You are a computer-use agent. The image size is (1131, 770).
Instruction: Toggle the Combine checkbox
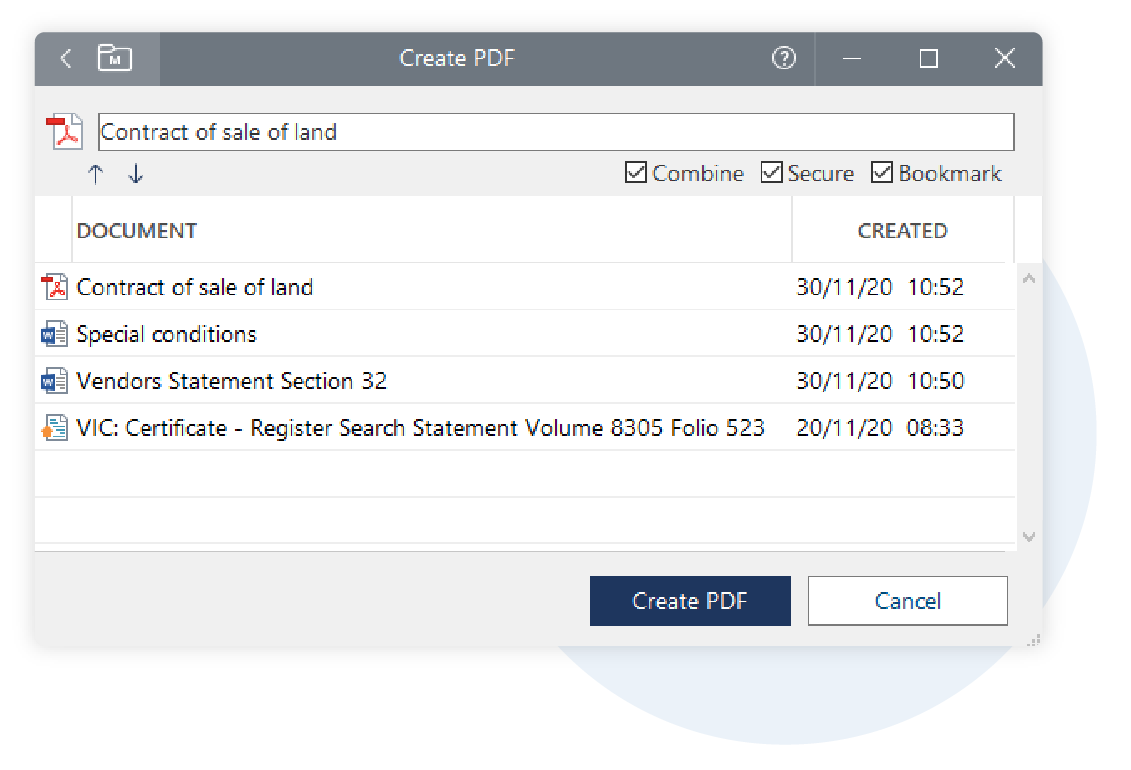click(x=635, y=173)
